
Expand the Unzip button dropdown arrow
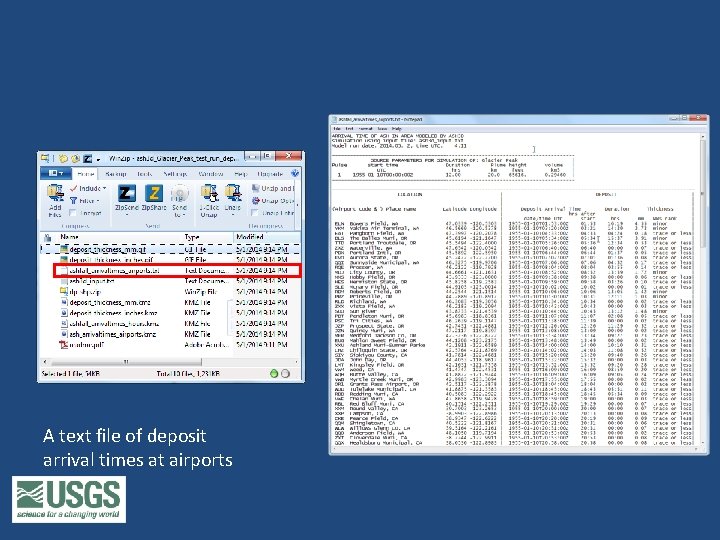click(x=233, y=214)
